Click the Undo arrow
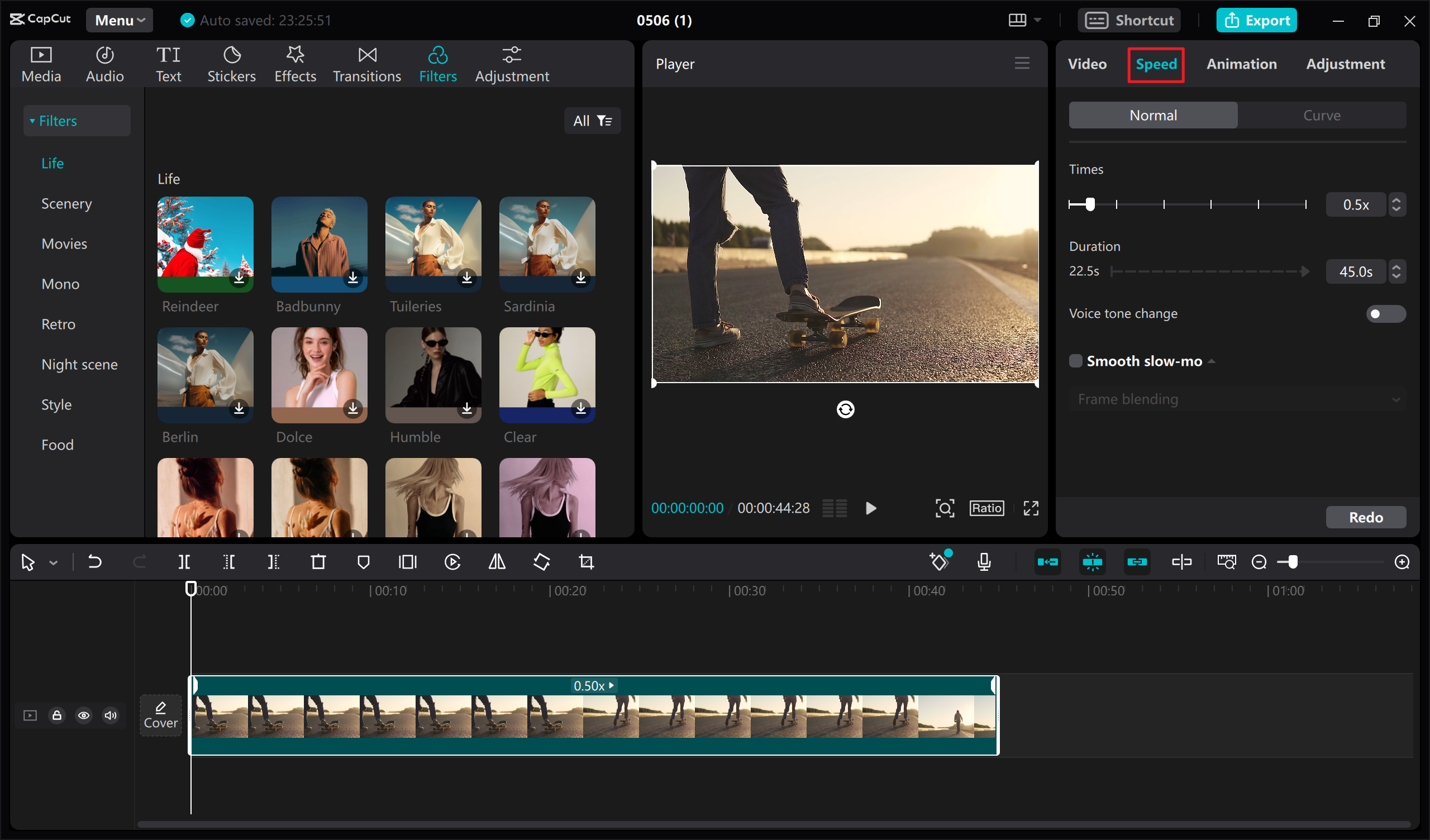 94,562
